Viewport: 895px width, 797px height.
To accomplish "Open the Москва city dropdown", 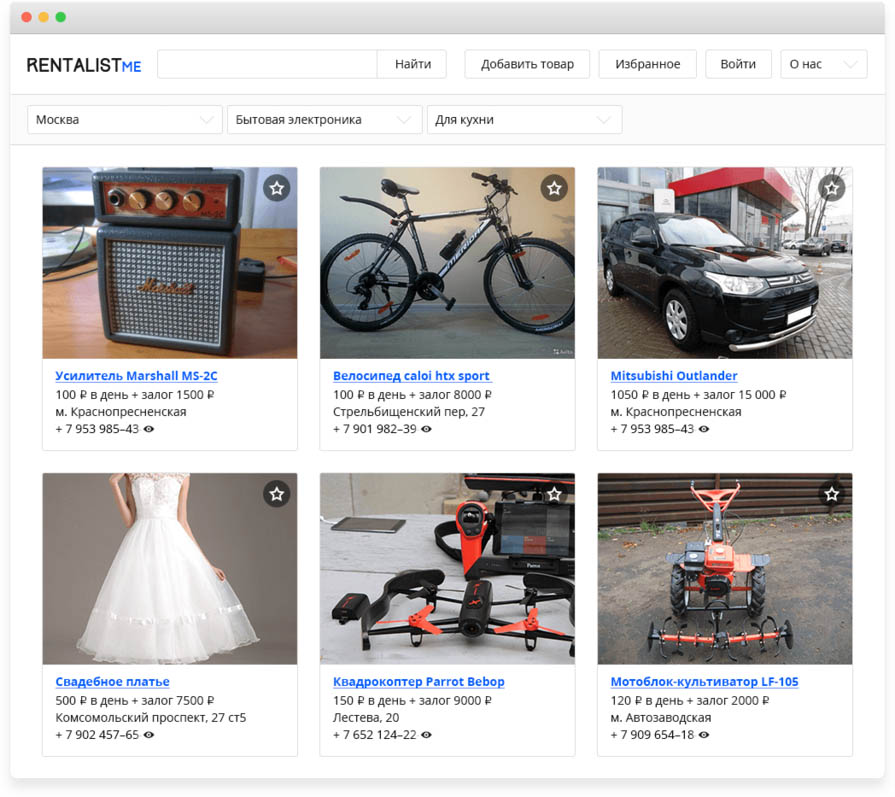I will 124,120.
